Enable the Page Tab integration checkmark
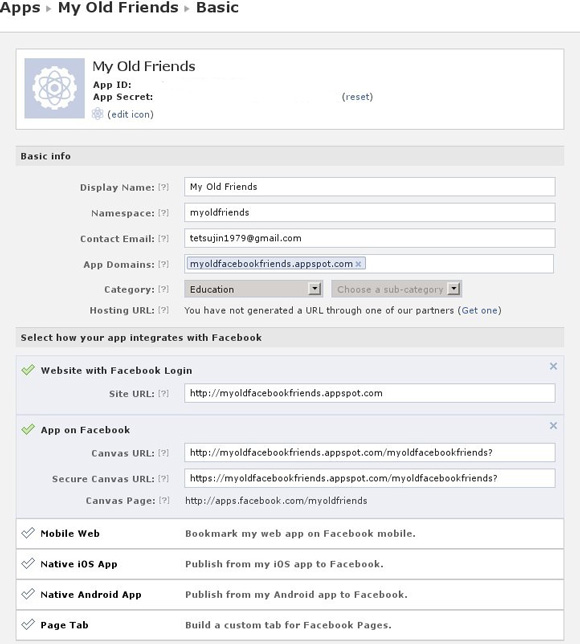Screen dimensions: 580x644 pyautogui.click(x=28, y=625)
